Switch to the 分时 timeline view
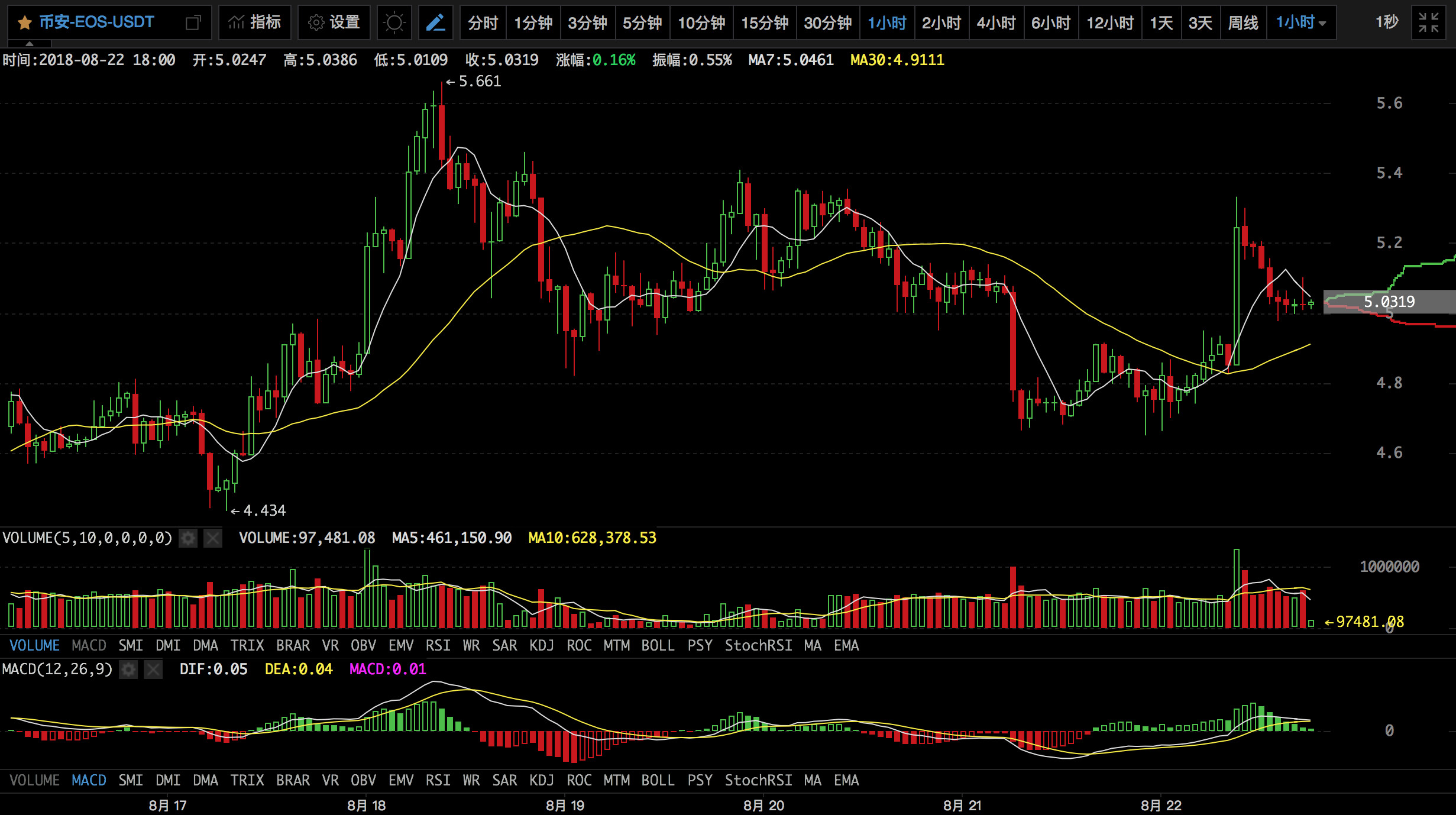Screen dimensions: 1456x815 (x=483, y=23)
